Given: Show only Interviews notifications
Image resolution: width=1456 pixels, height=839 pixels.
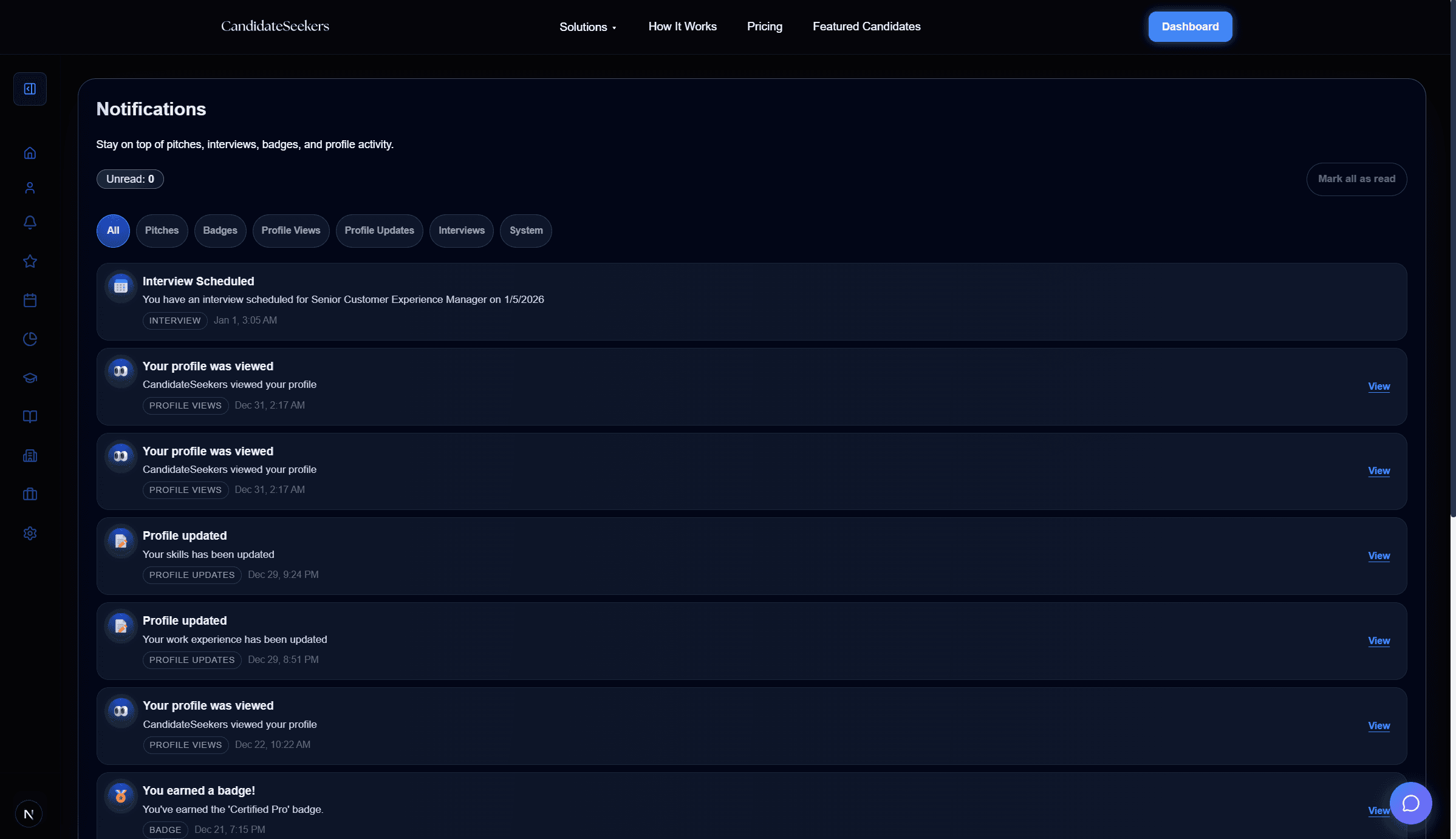Looking at the screenshot, I should pyautogui.click(x=461, y=231).
